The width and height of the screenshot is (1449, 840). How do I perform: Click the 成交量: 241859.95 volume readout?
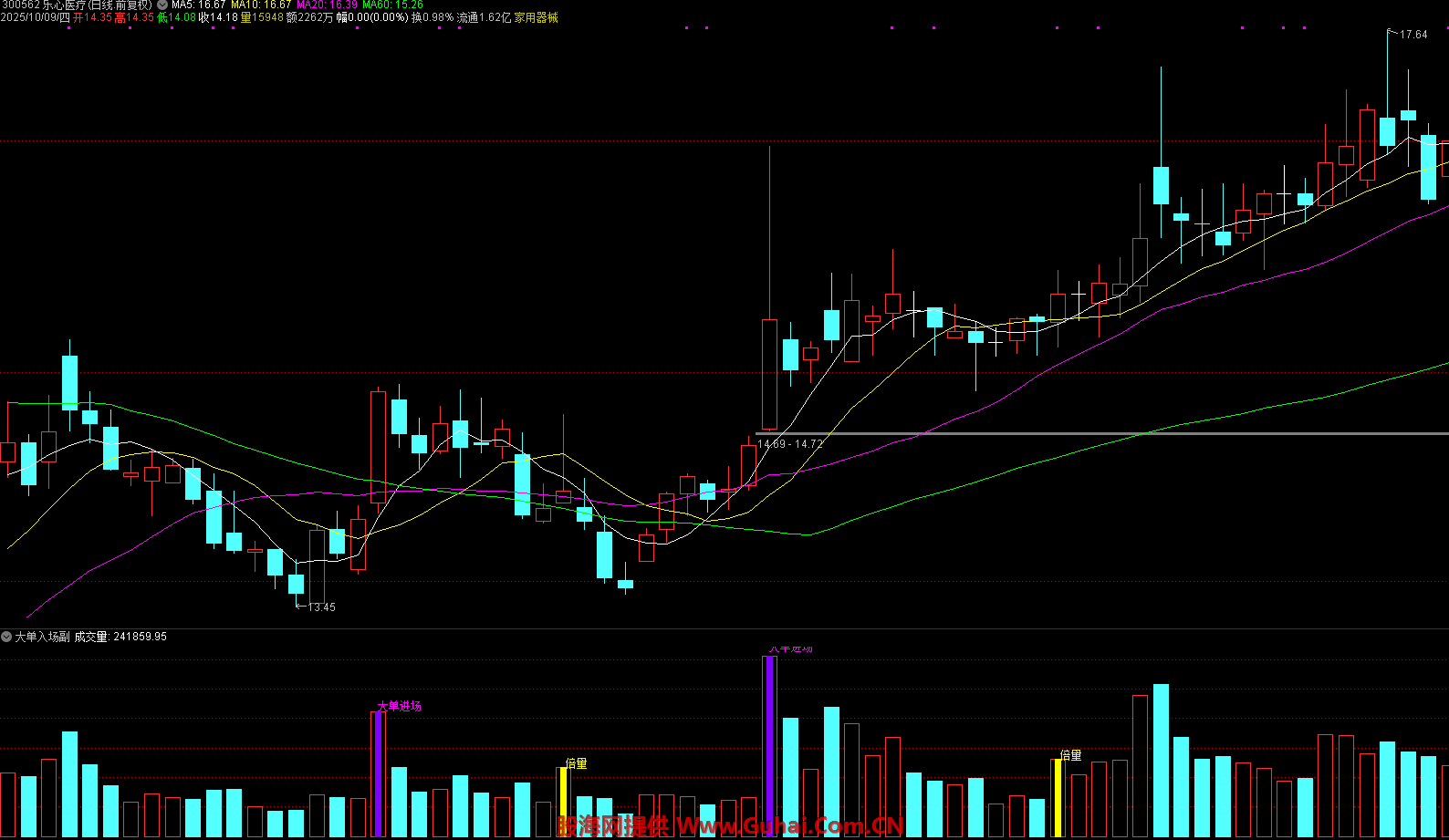point(120,637)
